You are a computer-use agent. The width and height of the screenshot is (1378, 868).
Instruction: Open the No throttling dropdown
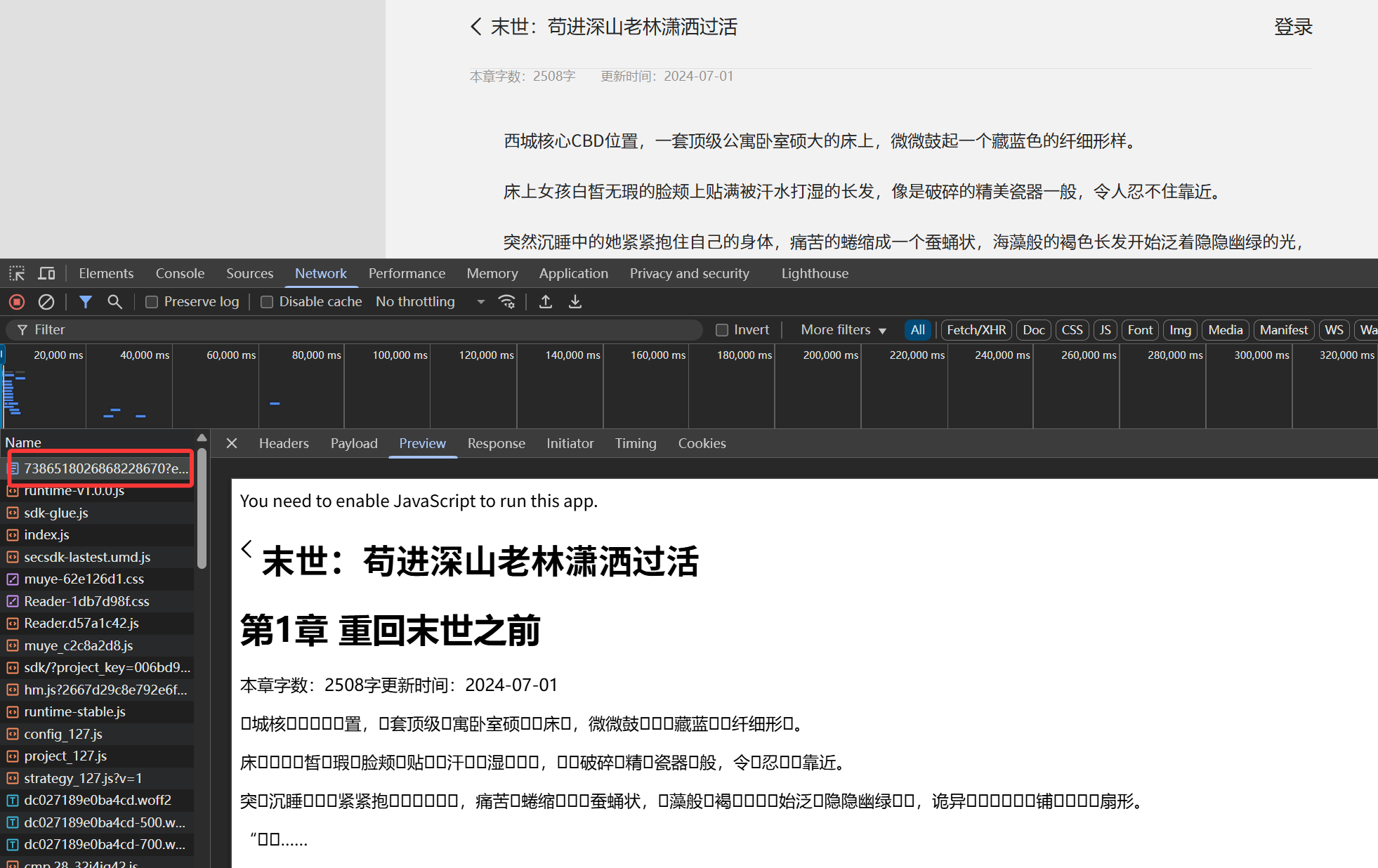click(431, 302)
